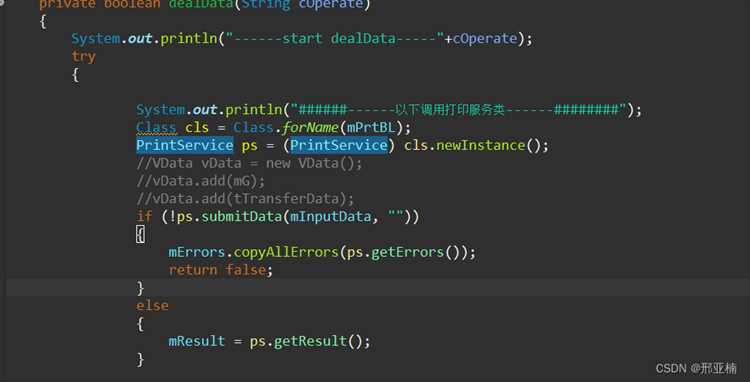This screenshot has width=750, height=382.
Task: Click the comment line //VData vData = new VData();
Action: point(250,164)
